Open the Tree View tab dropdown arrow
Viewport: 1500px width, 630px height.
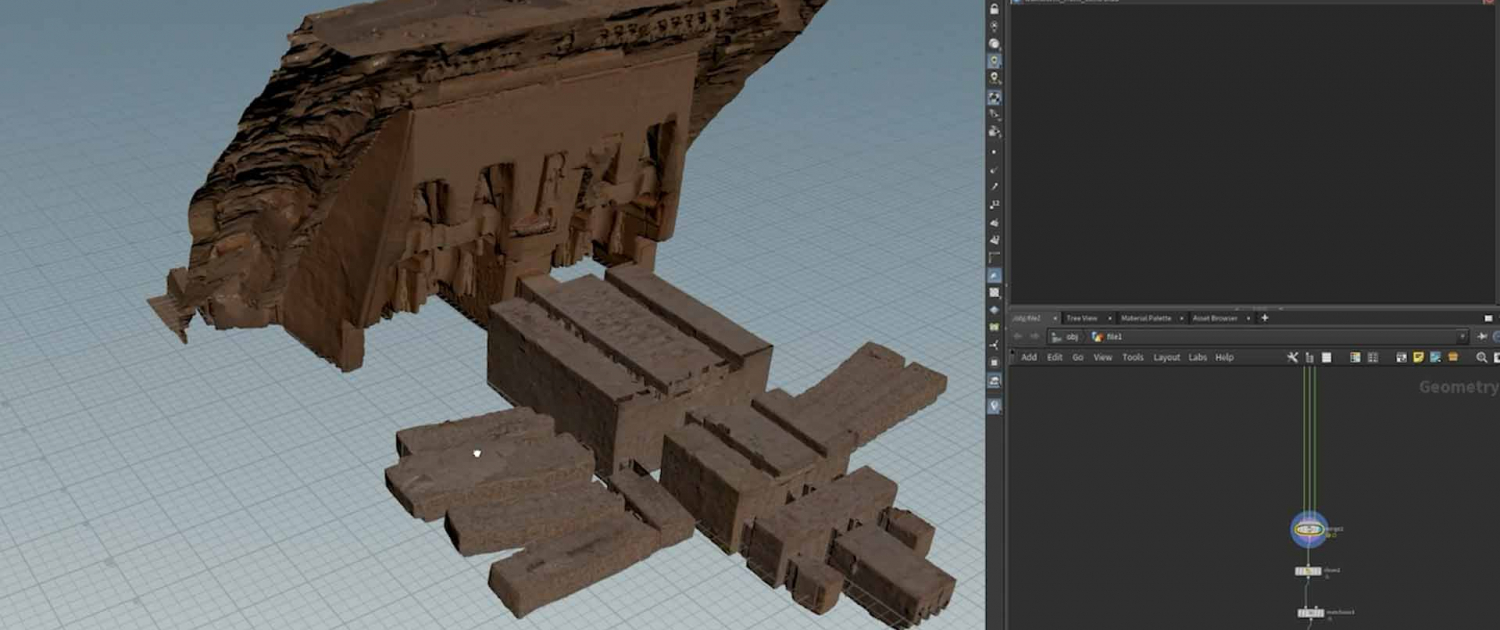1109,318
